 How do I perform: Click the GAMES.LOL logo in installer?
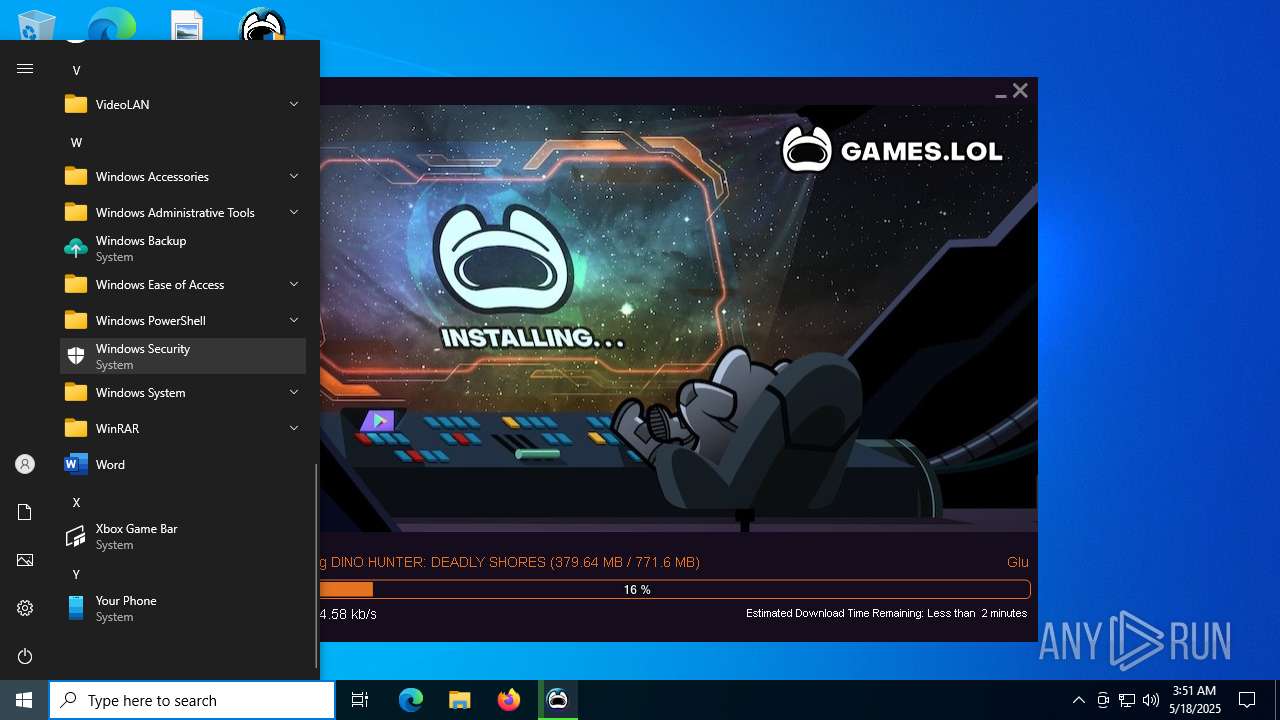[x=892, y=151]
